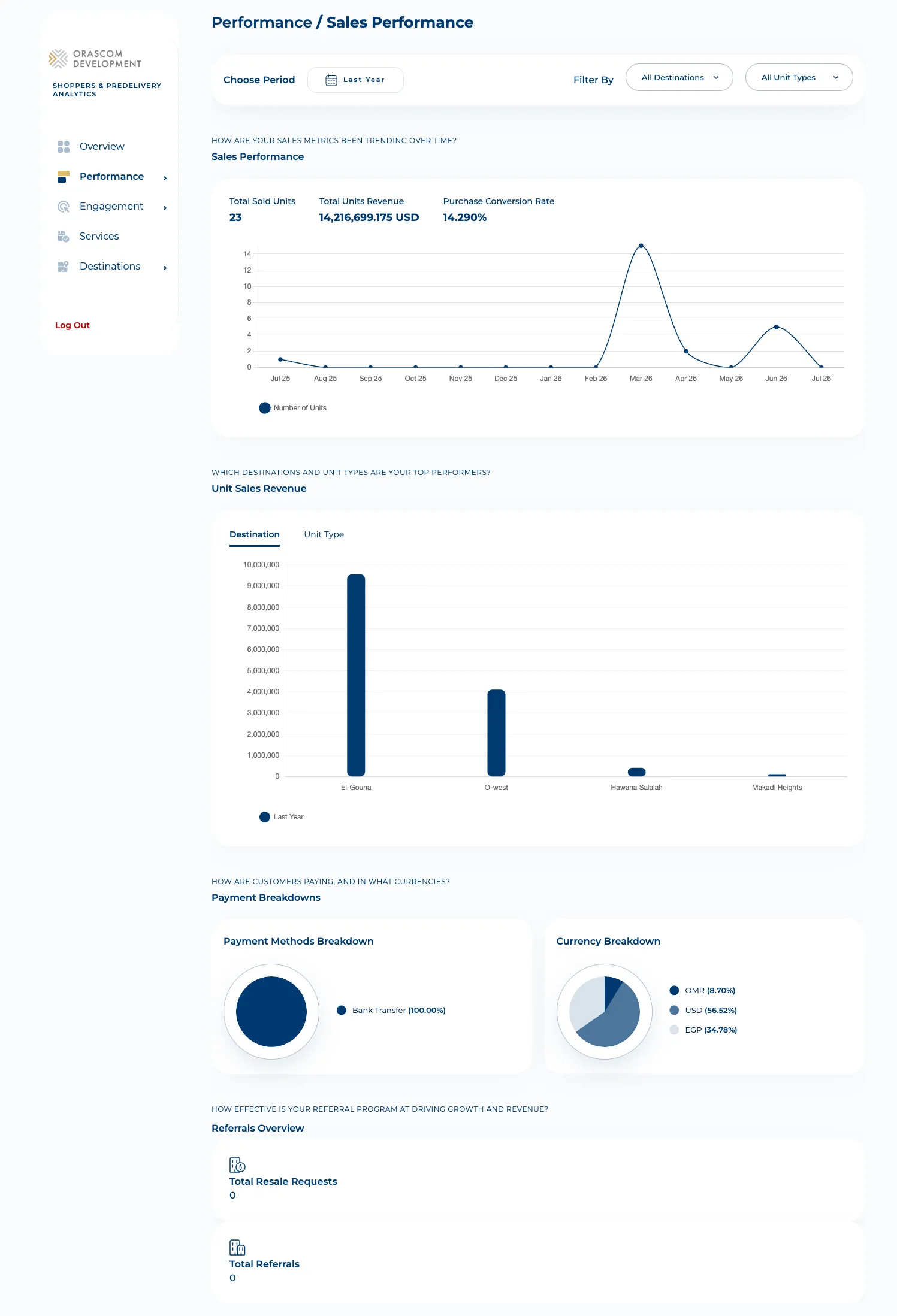Click the Unit Sales Revenue heading
This screenshot has height=1316, width=897.
[x=259, y=488]
